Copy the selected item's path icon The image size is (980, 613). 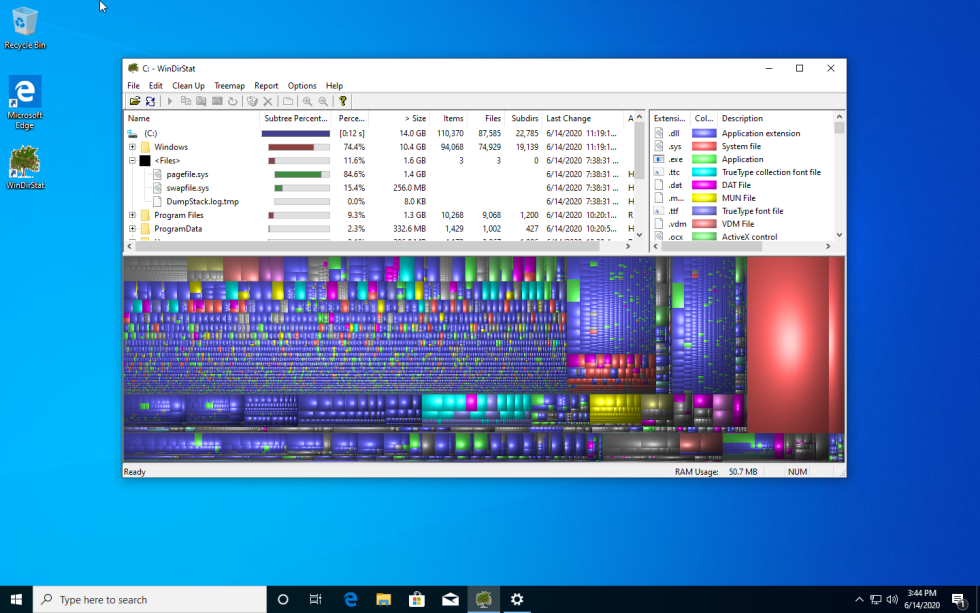[x=187, y=101]
